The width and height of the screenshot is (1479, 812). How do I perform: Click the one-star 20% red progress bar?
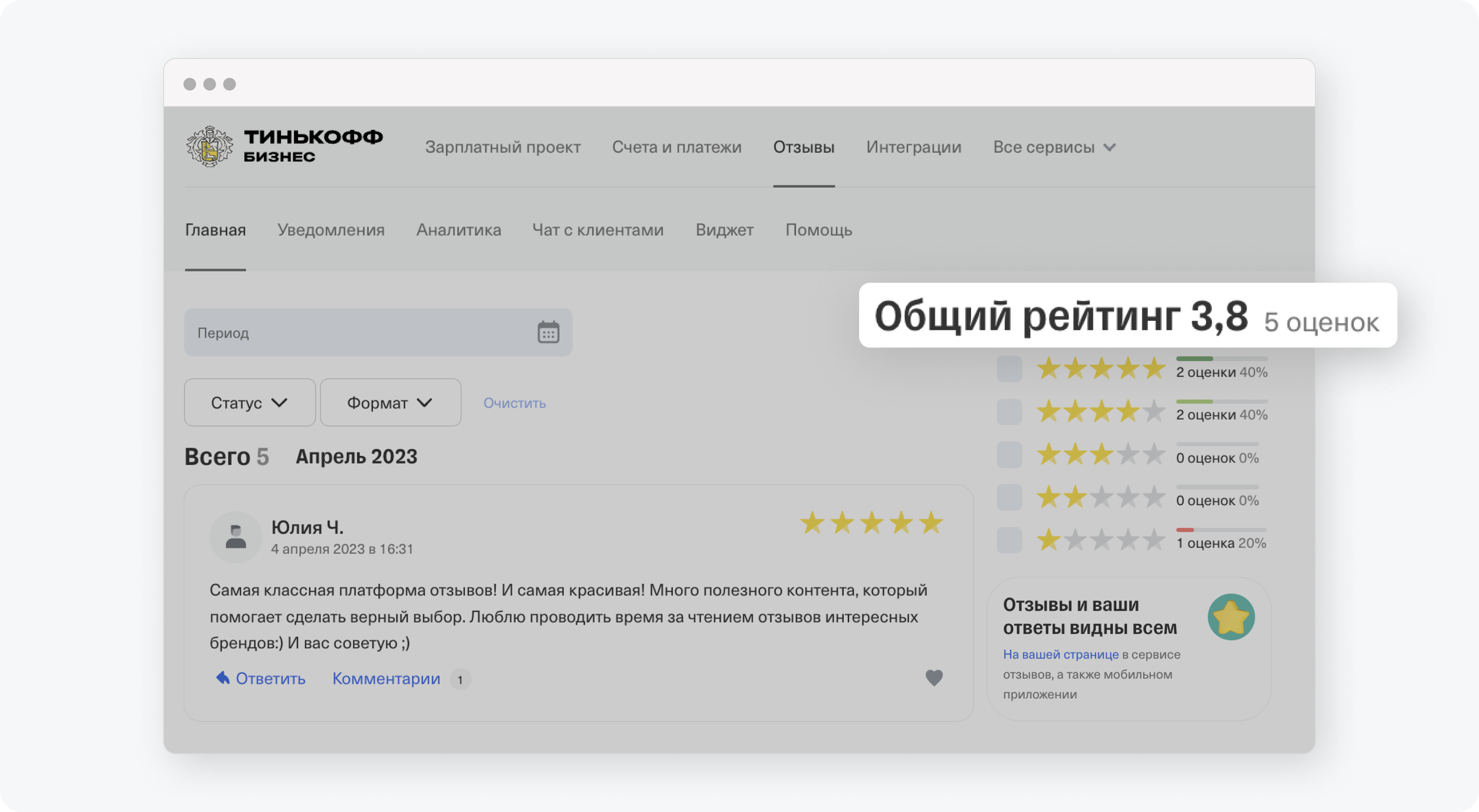(x=1221, y=529)
